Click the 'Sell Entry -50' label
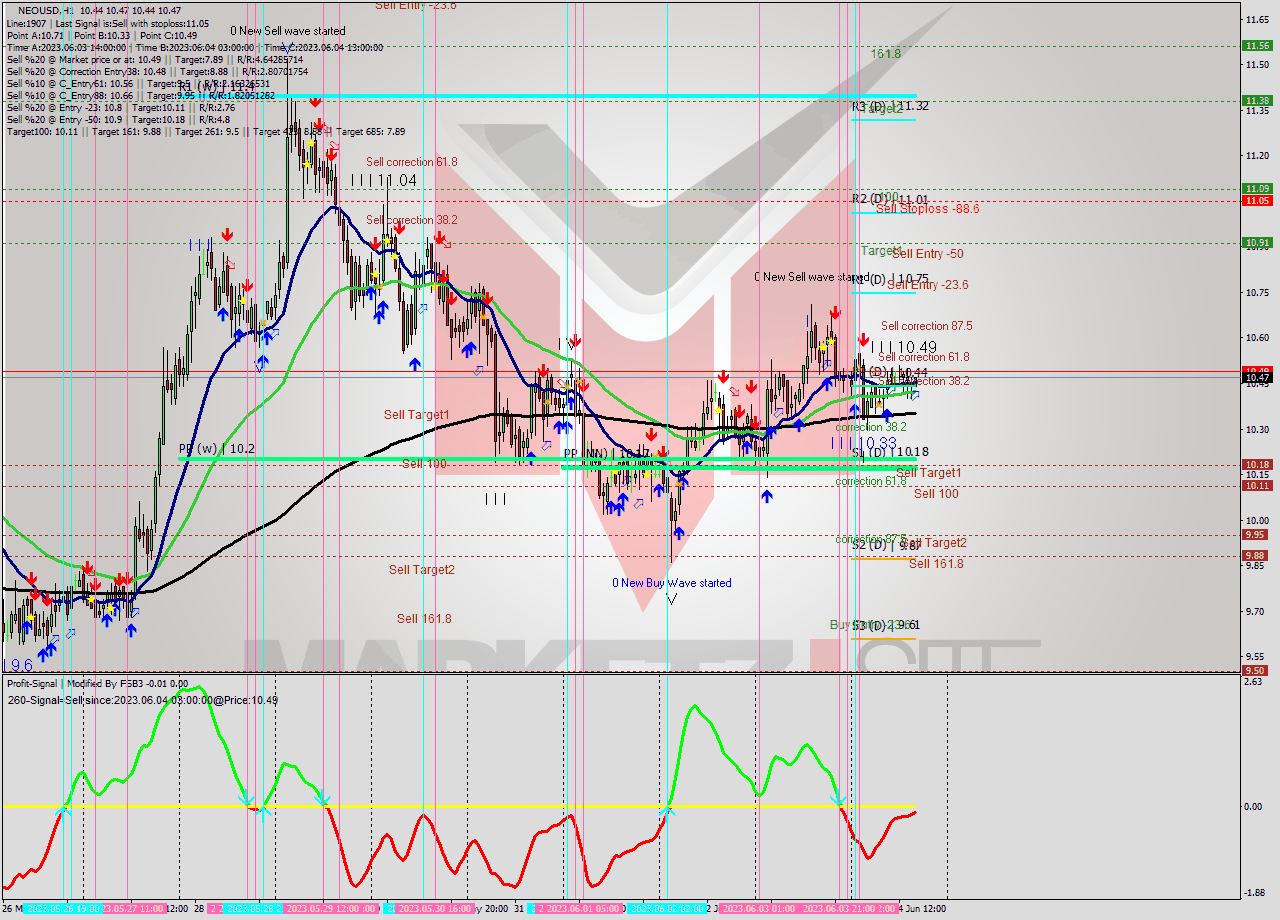Viewport: 1280px width, 920px height. (928, 254)
